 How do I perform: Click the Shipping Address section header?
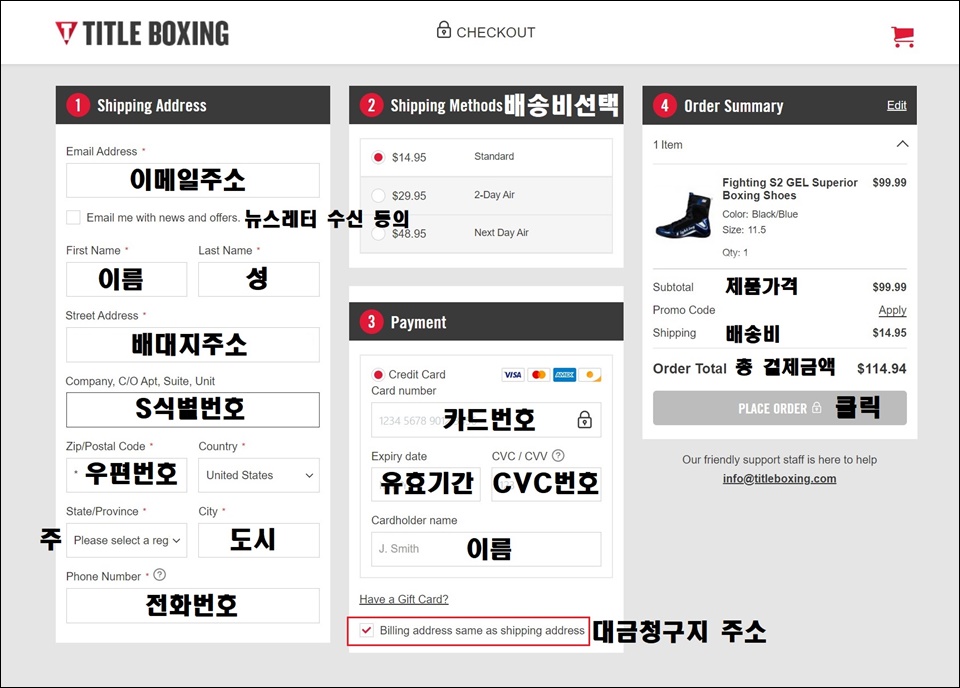point(193,105)
